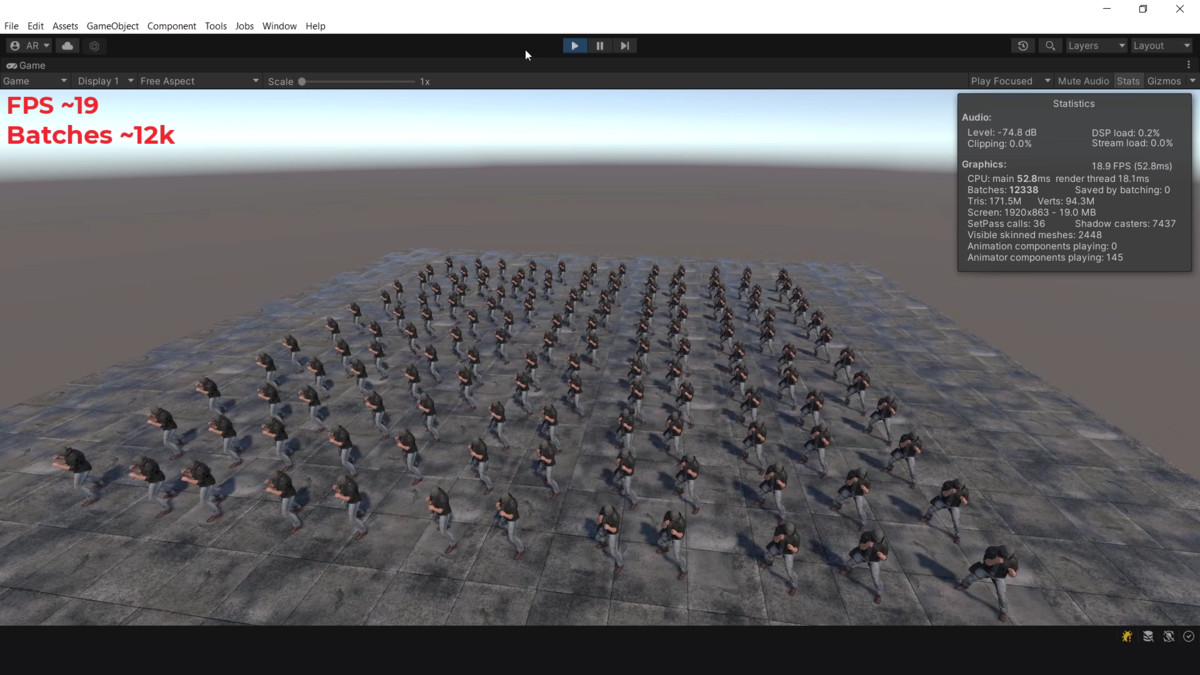The height and width of the screenshot is (675, 1200).
Task: Click the Step frame button
Action: [x=624, y=45]
